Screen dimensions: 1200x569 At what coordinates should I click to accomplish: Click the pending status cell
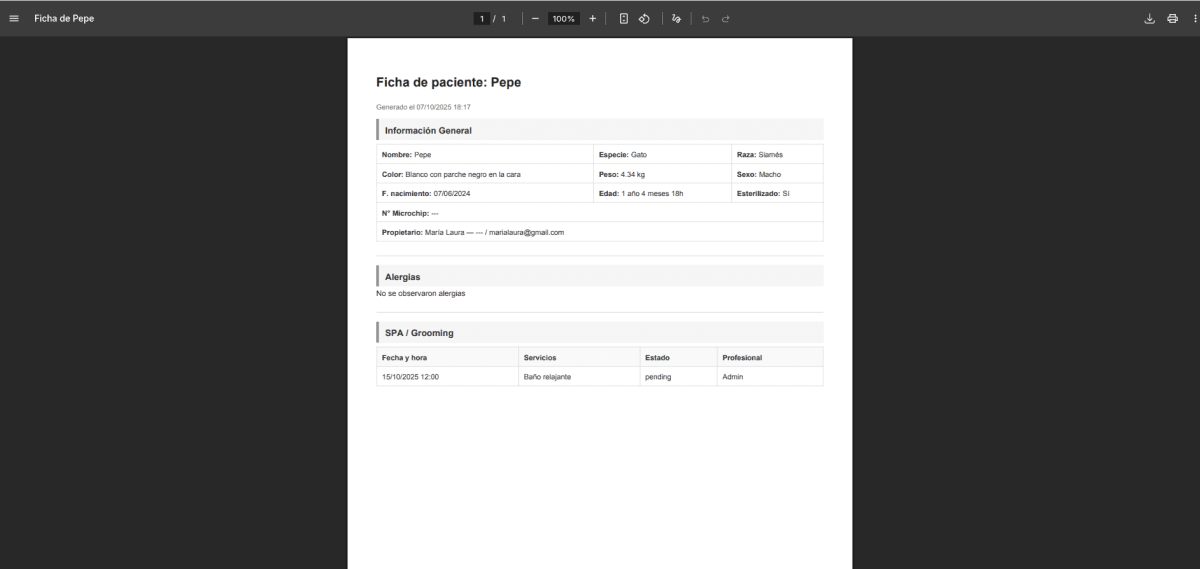coord(658,377)
